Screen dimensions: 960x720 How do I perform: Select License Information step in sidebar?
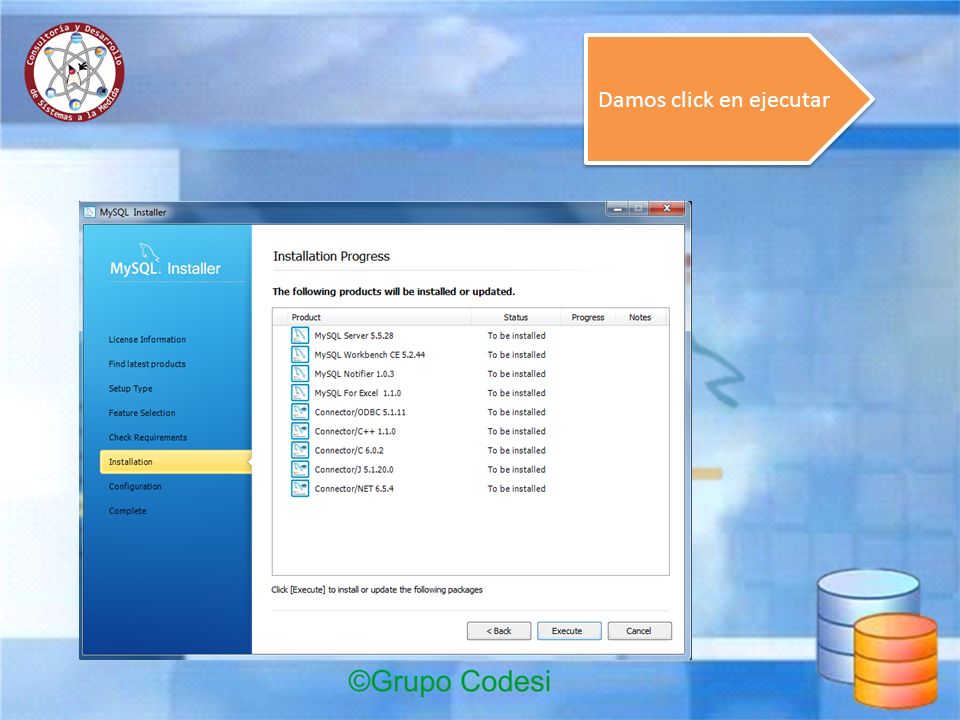click(148, 339)
